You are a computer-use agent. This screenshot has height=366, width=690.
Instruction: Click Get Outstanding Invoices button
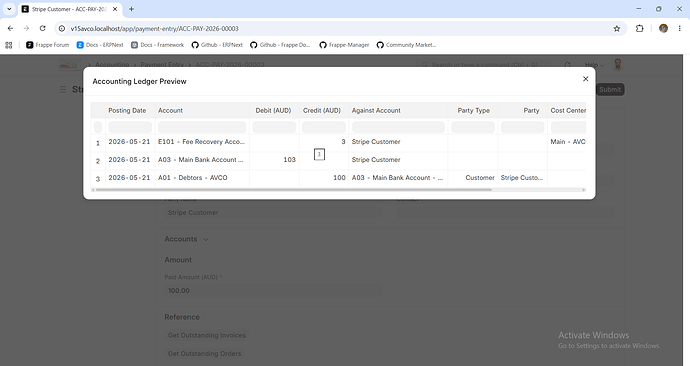(206, 335)
